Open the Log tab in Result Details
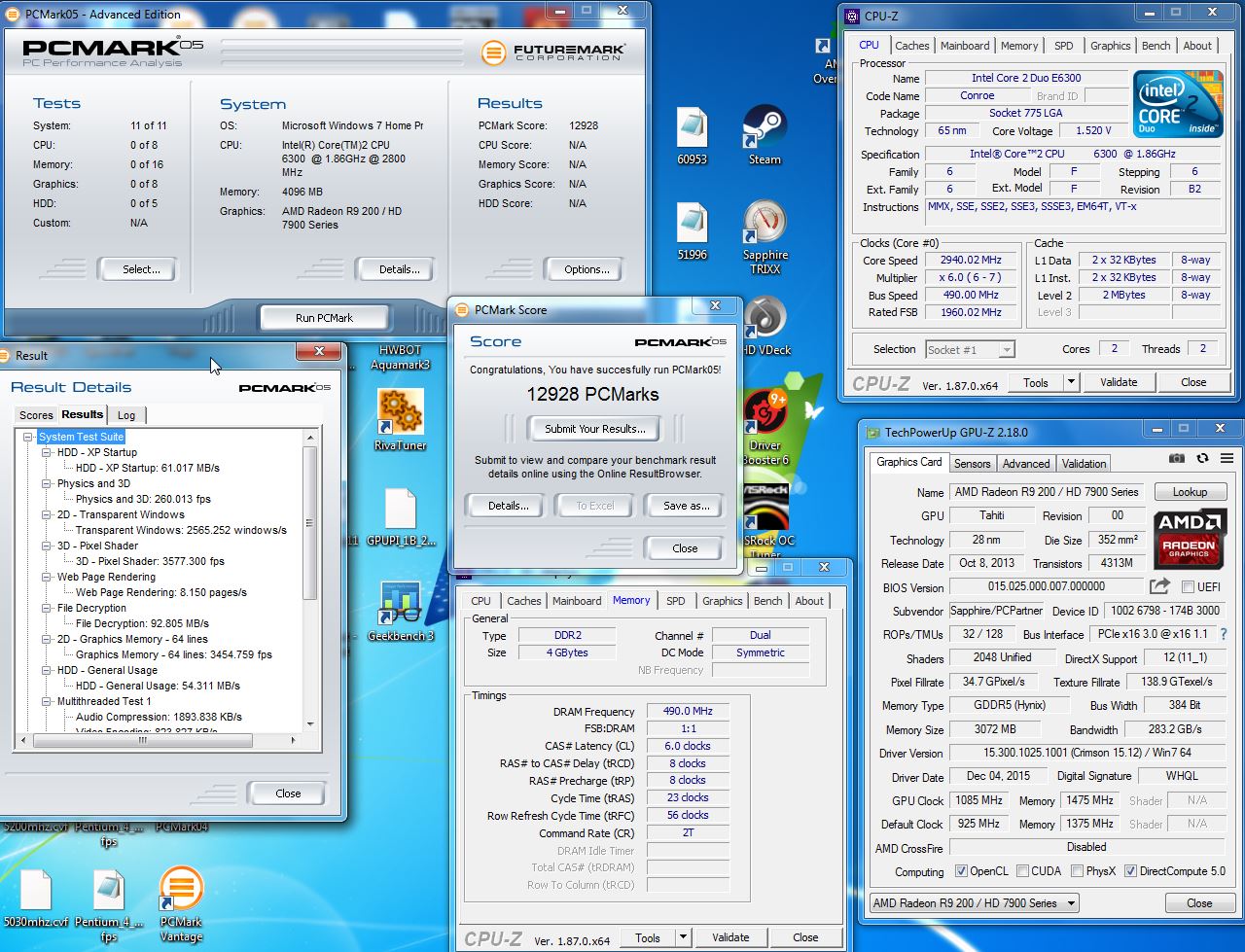The image size is (1245, 952). point(126,415)
